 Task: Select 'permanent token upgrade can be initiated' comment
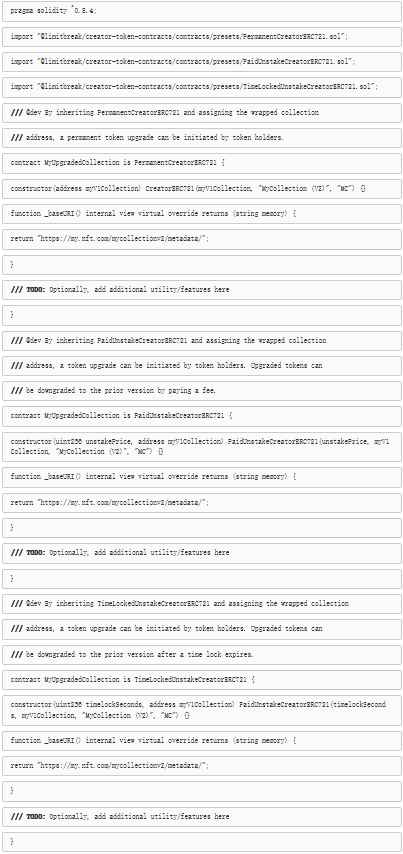click(202, 138)
